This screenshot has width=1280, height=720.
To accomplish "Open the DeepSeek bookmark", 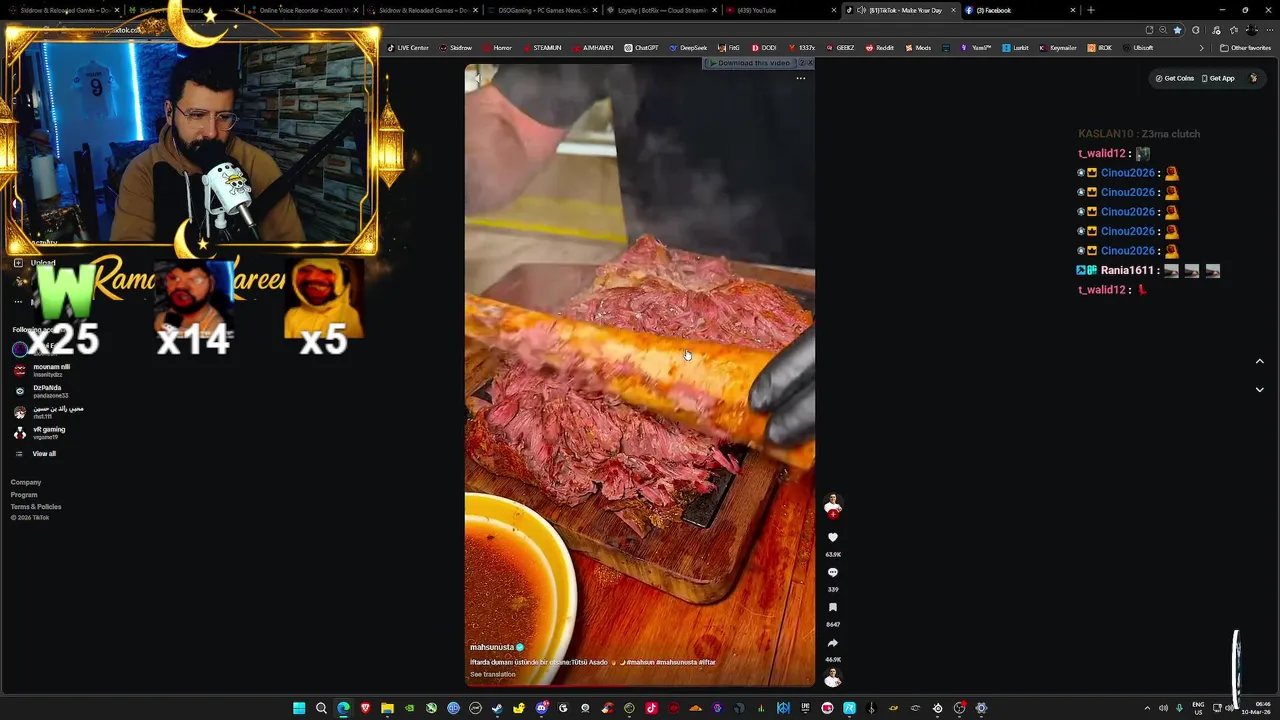I will click(688, 48).
